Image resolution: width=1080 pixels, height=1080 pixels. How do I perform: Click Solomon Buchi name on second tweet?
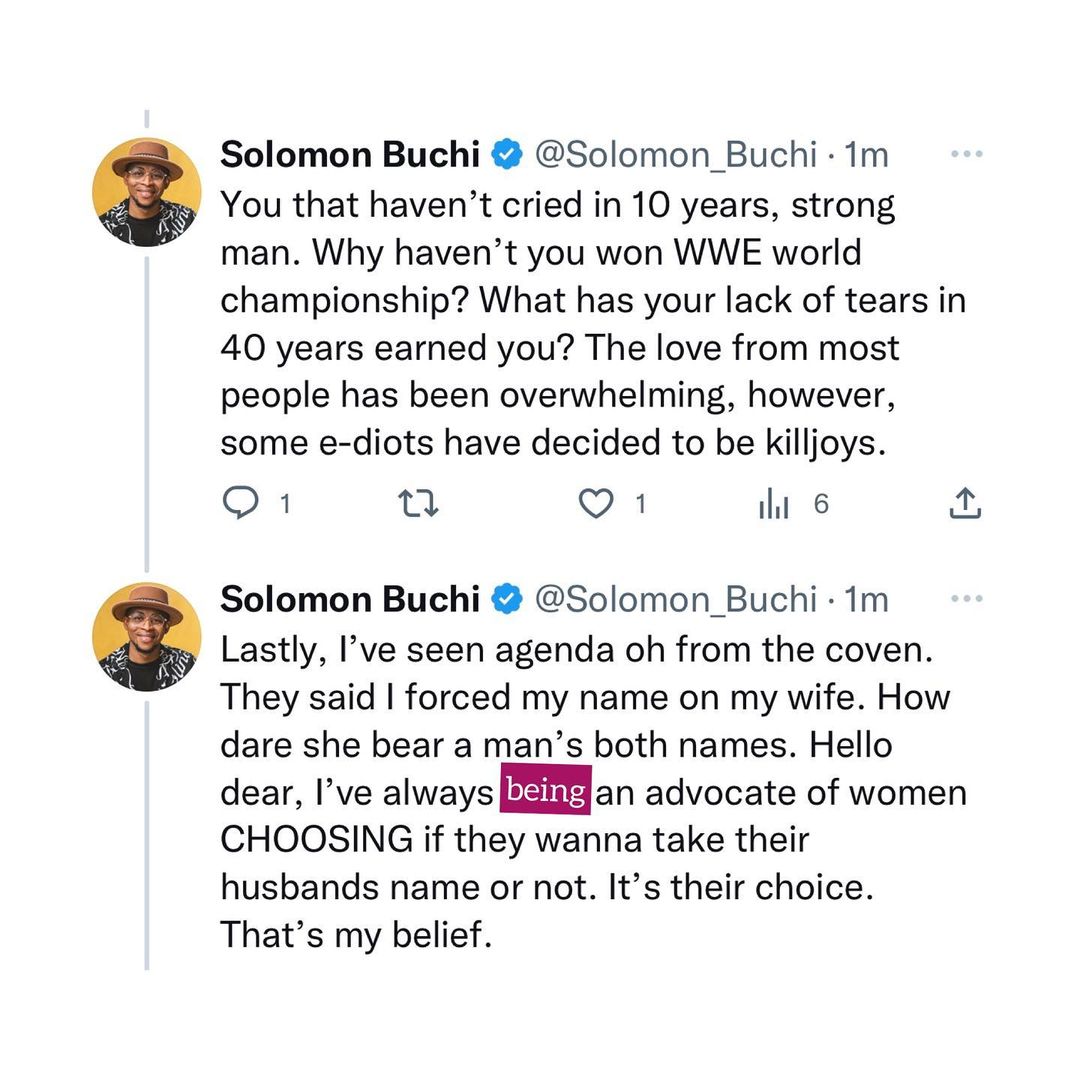[350, 599]
